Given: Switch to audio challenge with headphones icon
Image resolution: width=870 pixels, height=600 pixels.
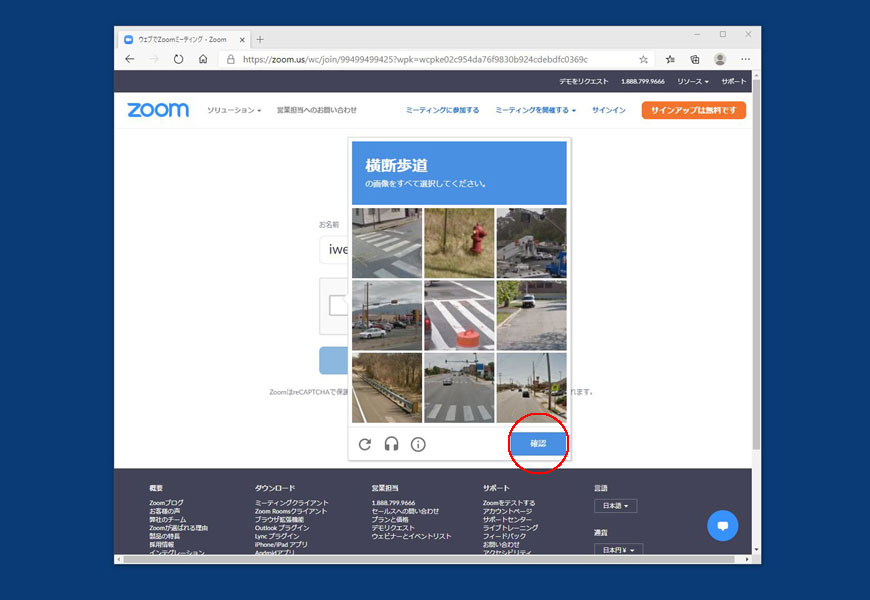Looking at the screenshot, I should (392, 444).
